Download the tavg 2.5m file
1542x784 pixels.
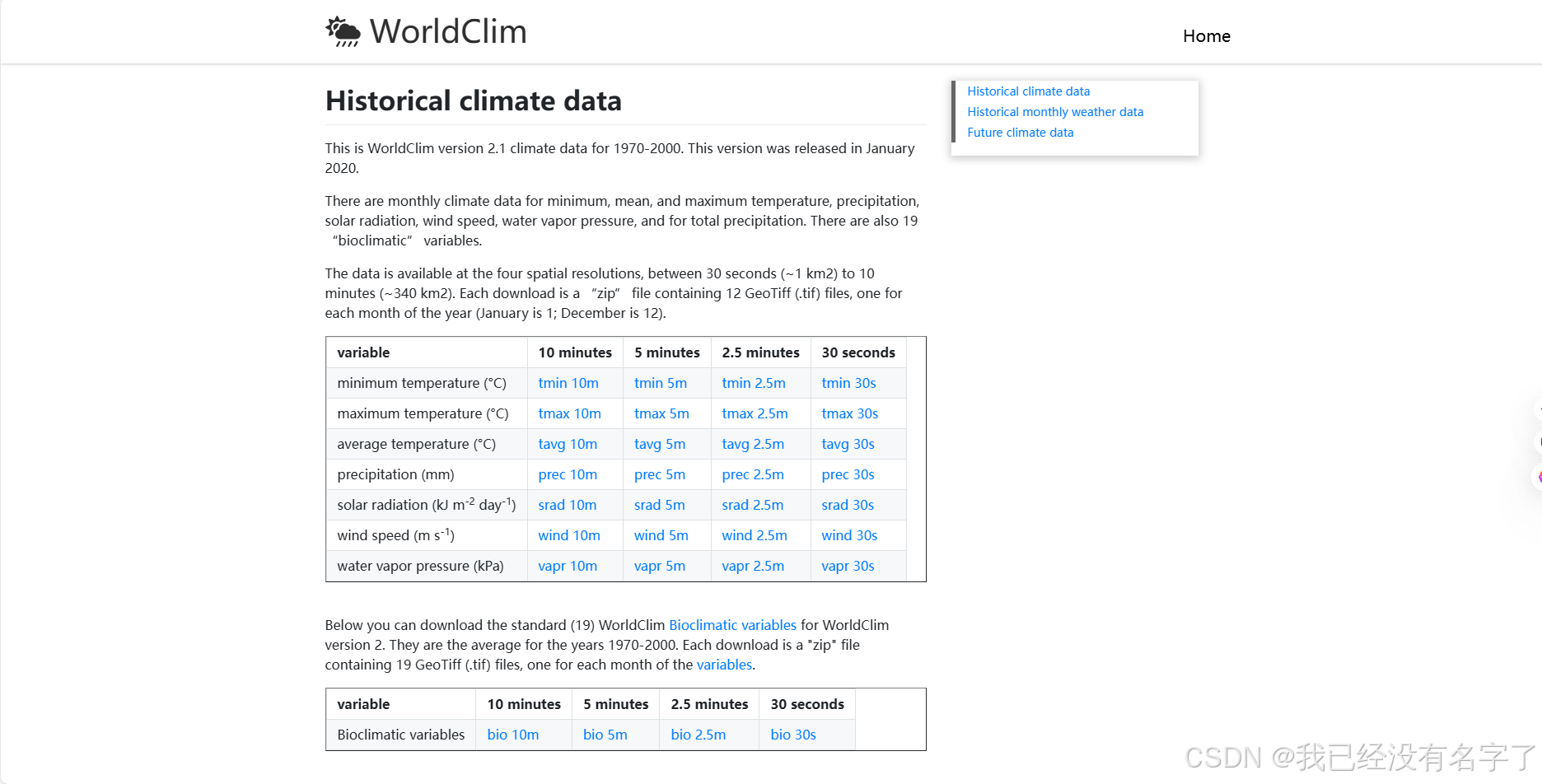[x=753, y=444]
